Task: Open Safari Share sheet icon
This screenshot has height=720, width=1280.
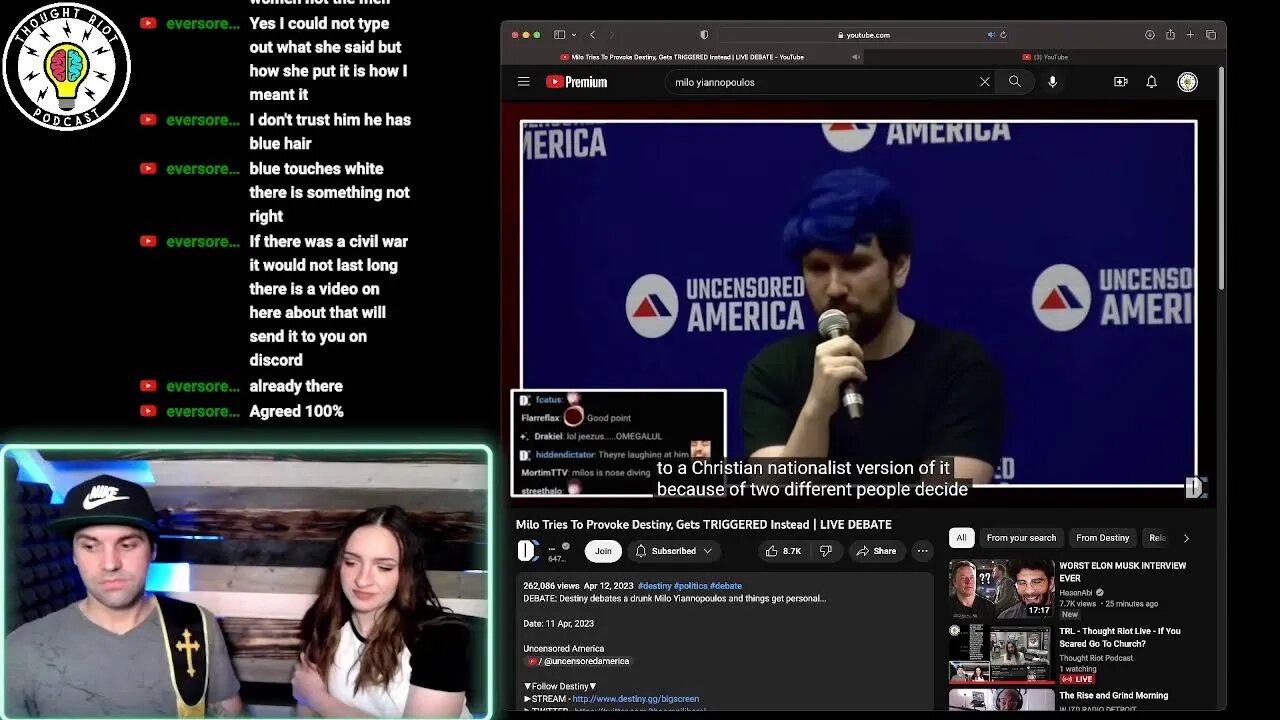Action: tap(1170, 35)
